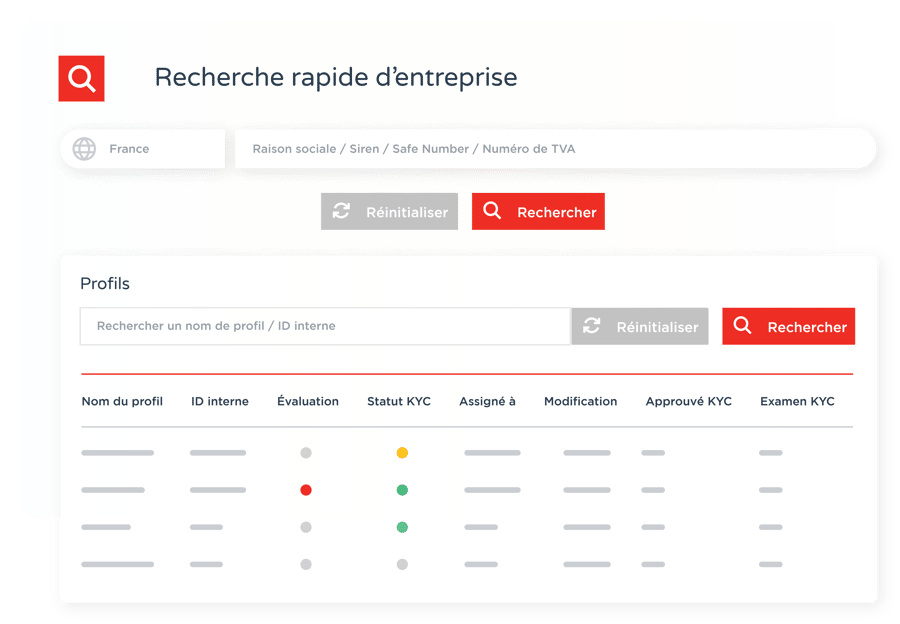The width and height of the screenshot is (900, 624).
Task: Click the magnifier icon on the upper Rechercher button
Action: [x=492, y=212]
